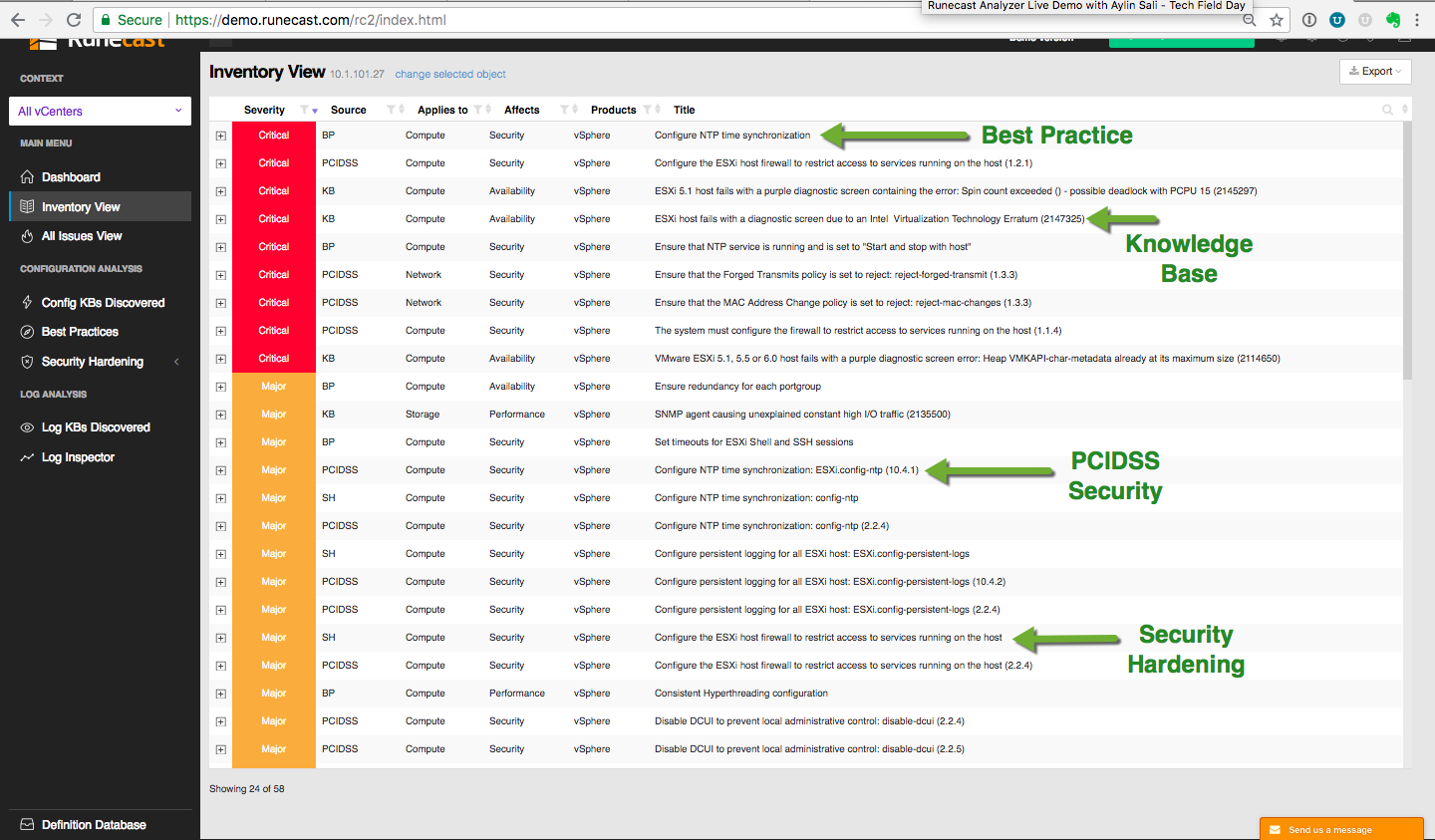
Task: Expand the Forged Transmits policy row
Action: click(x=221, y=275)
